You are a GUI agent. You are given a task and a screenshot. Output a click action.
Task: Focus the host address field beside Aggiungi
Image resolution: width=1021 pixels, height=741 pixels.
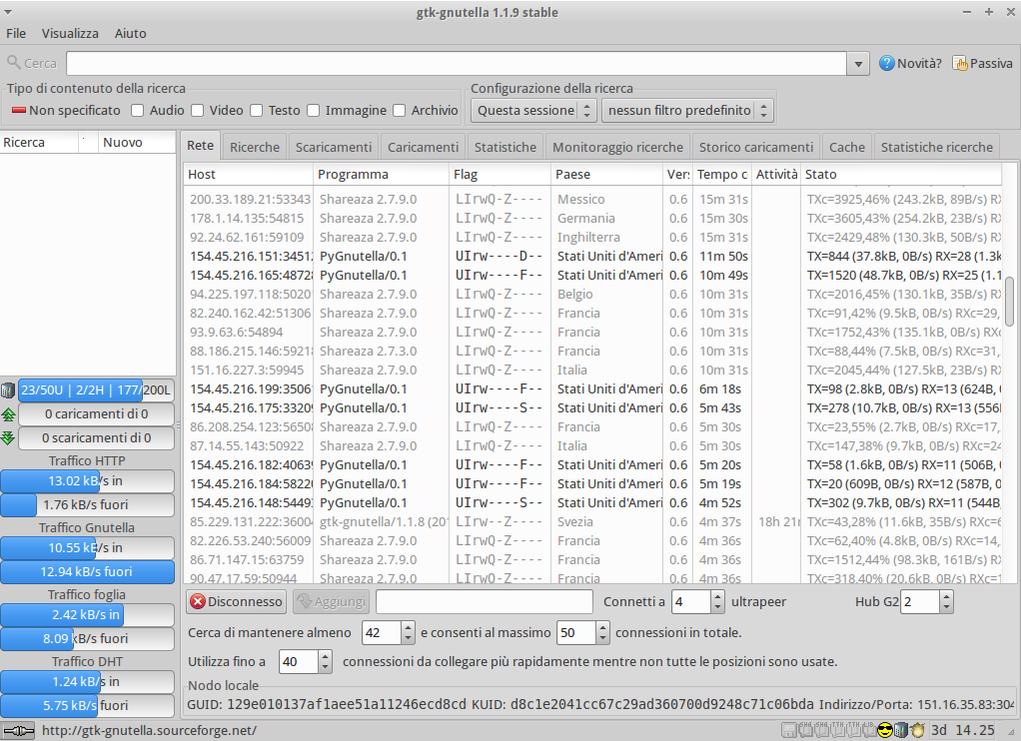click(x=484, y=602)
